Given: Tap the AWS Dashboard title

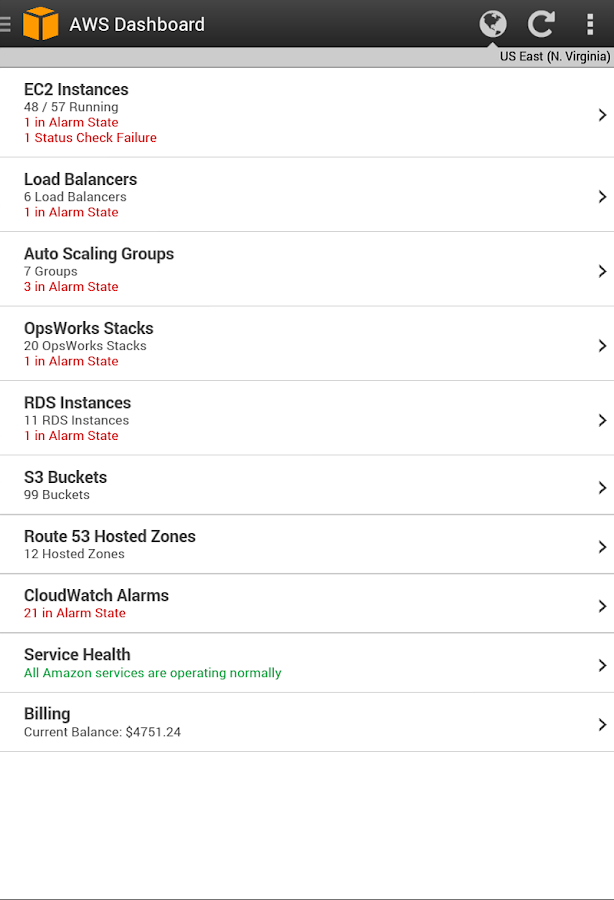Looking at the screenshot, I should (x=137, y=24).
